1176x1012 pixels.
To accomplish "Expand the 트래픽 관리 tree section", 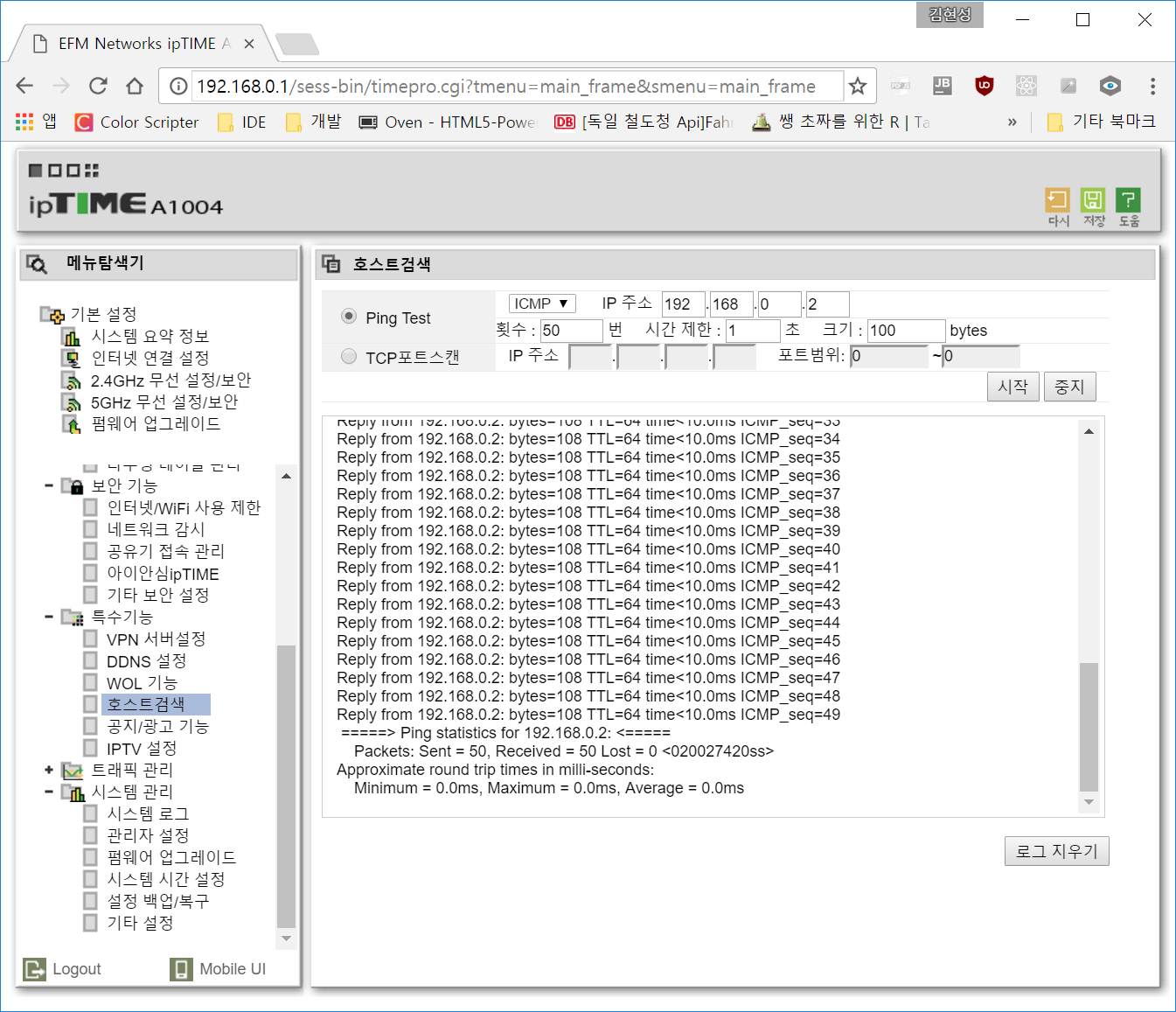I will [x=49, y=770].
